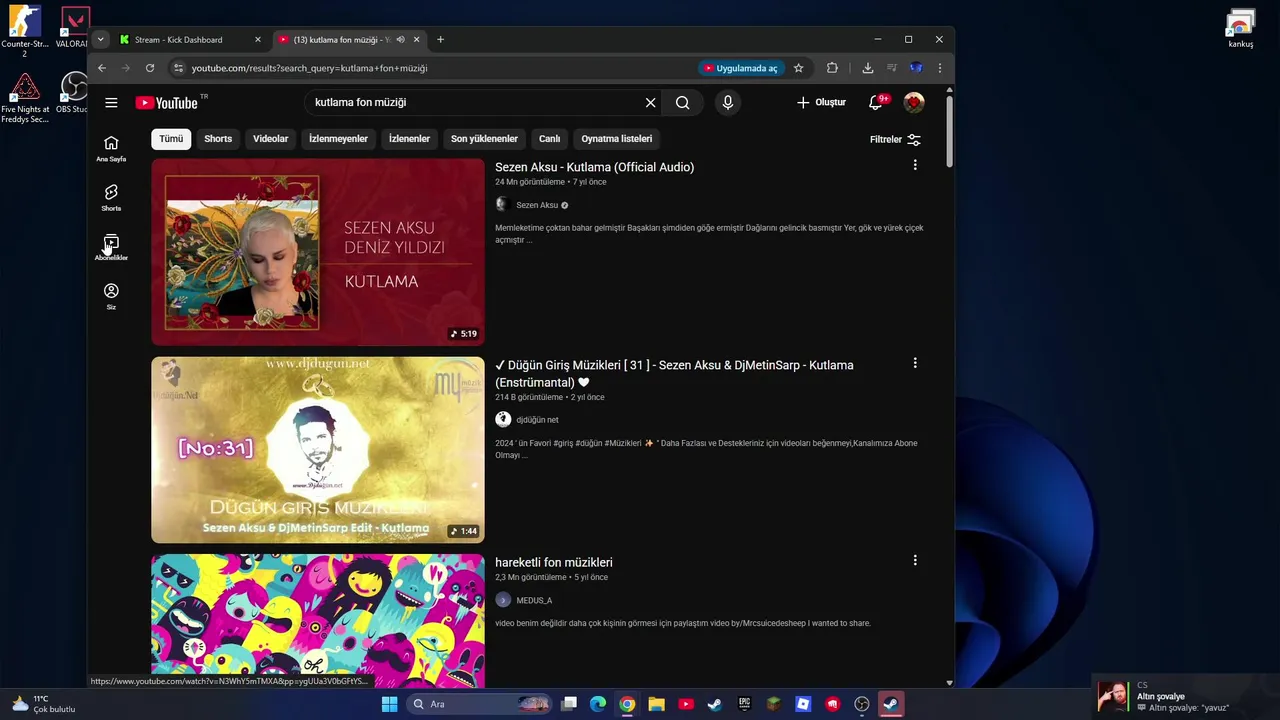Select the Canlı filter chip
This screenshot has height=720, width=1280.
click(550, 139)
